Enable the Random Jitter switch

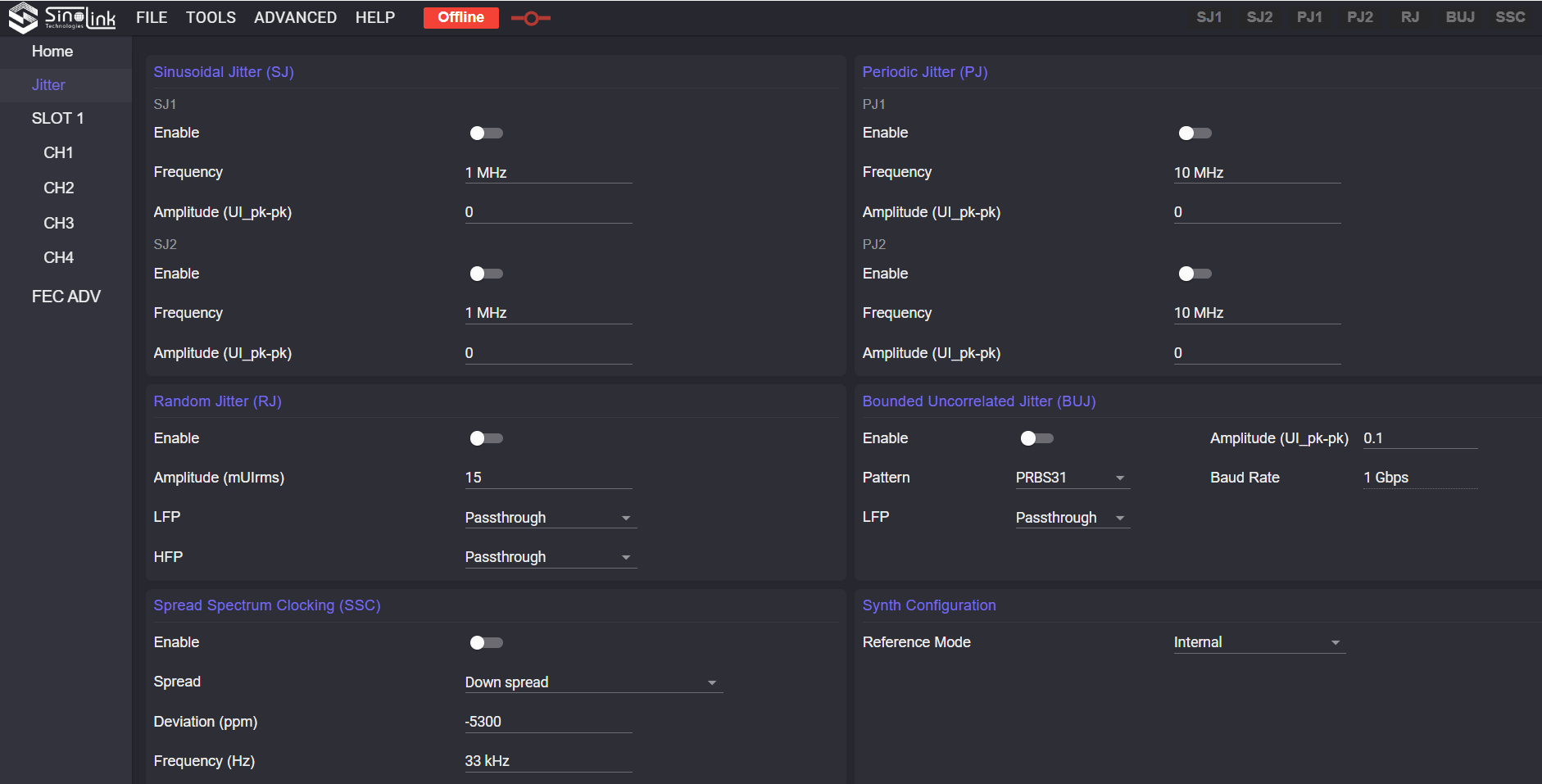click(486, 438)
